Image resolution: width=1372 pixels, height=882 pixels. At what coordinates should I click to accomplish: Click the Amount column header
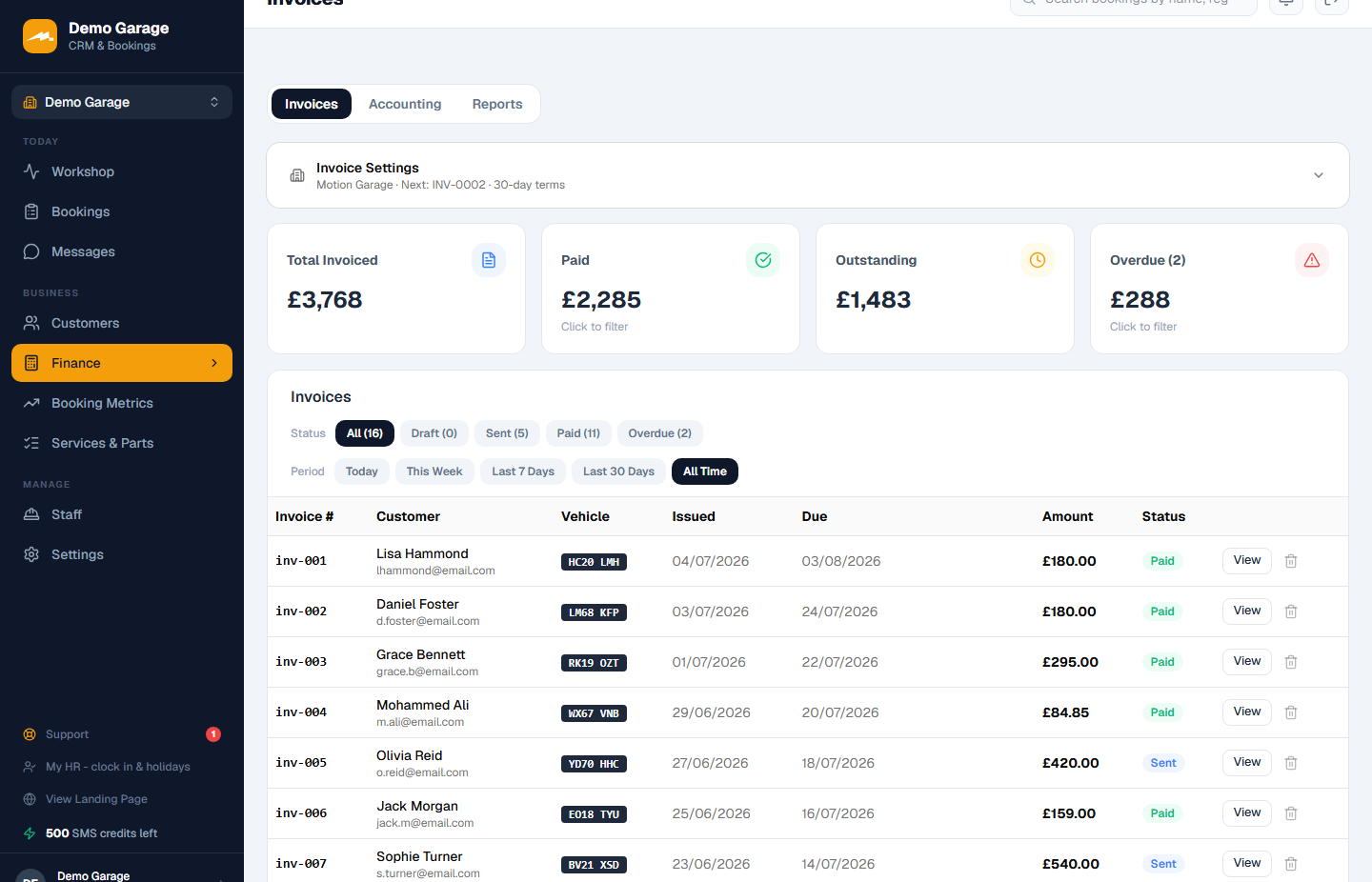(1067, 516)
